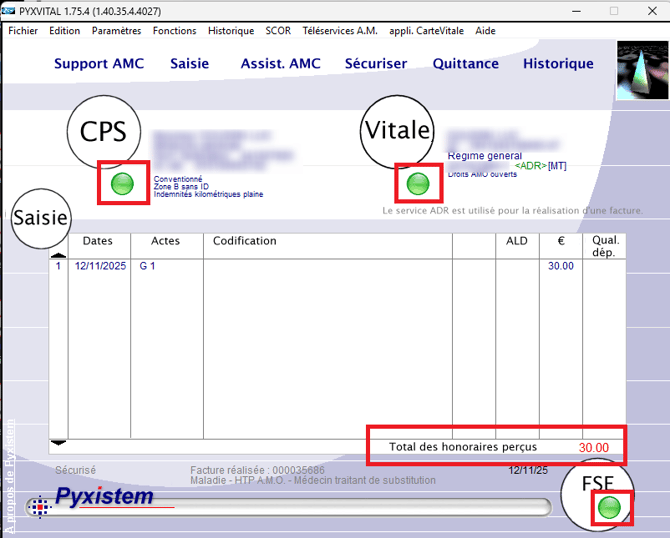
Task: Click the green status light under CPS
Action: pos(122,183)
